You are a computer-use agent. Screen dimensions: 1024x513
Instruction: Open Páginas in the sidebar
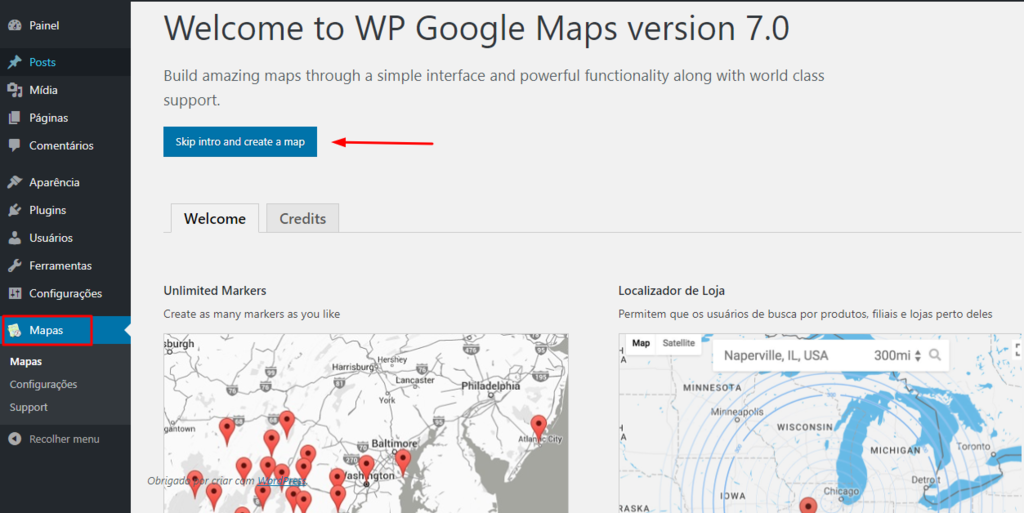[x=65, y=117]
